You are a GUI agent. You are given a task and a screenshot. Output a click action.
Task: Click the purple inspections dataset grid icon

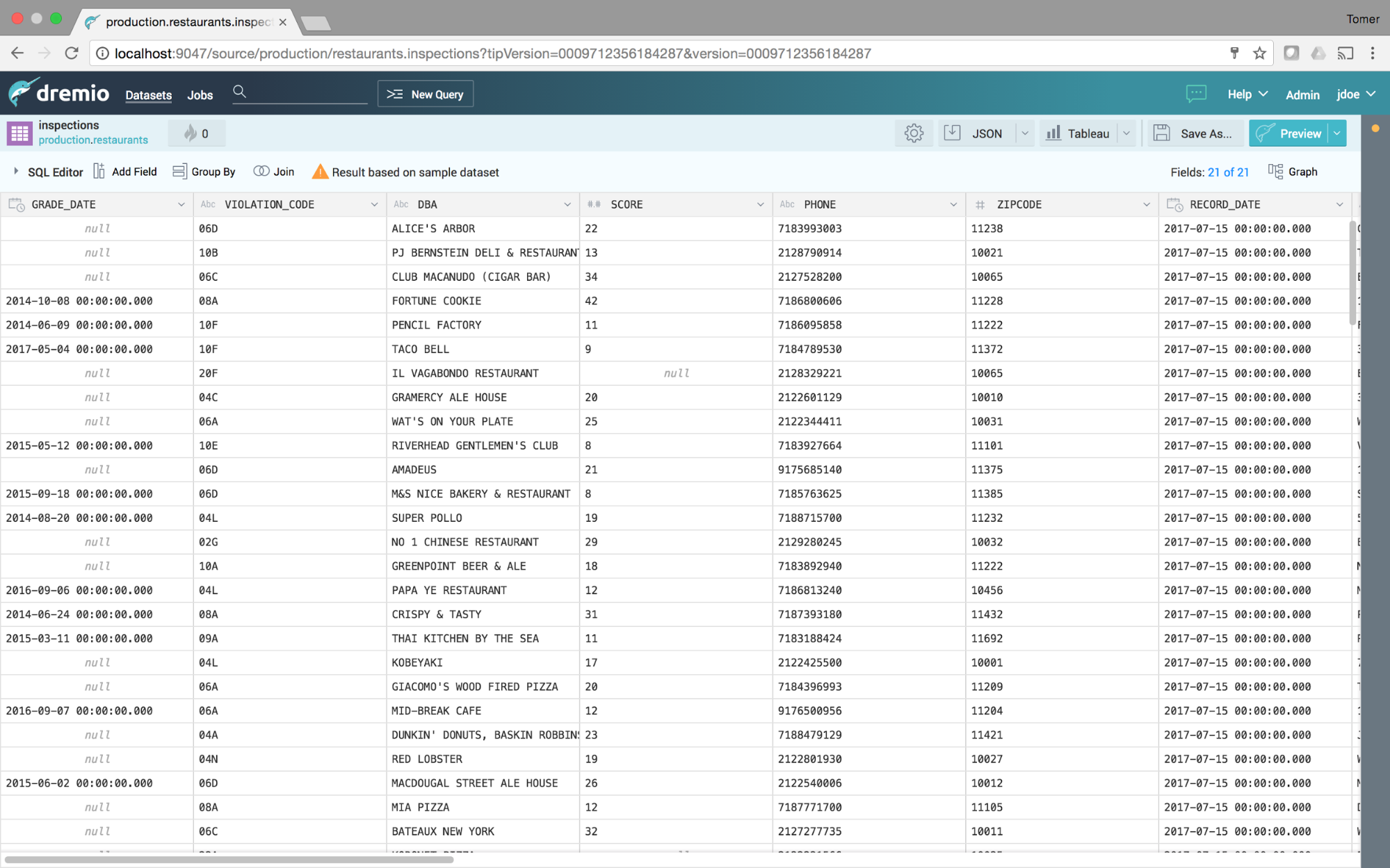pyautogui.click(x=19, y=133)
